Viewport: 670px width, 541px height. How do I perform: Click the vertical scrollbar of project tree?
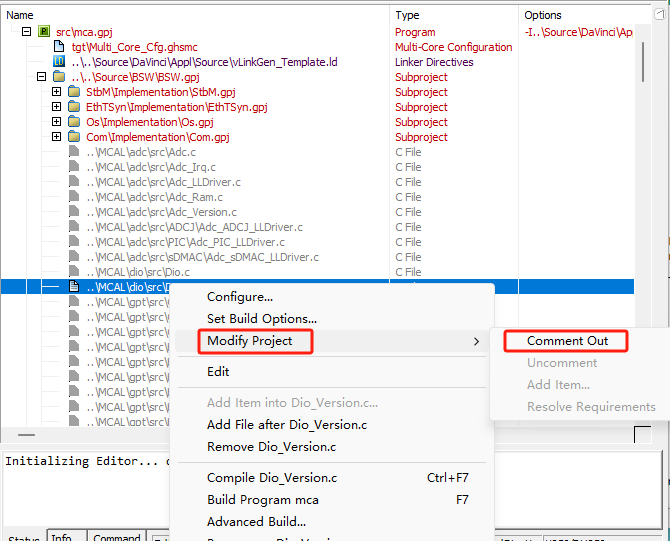[644, 200]
